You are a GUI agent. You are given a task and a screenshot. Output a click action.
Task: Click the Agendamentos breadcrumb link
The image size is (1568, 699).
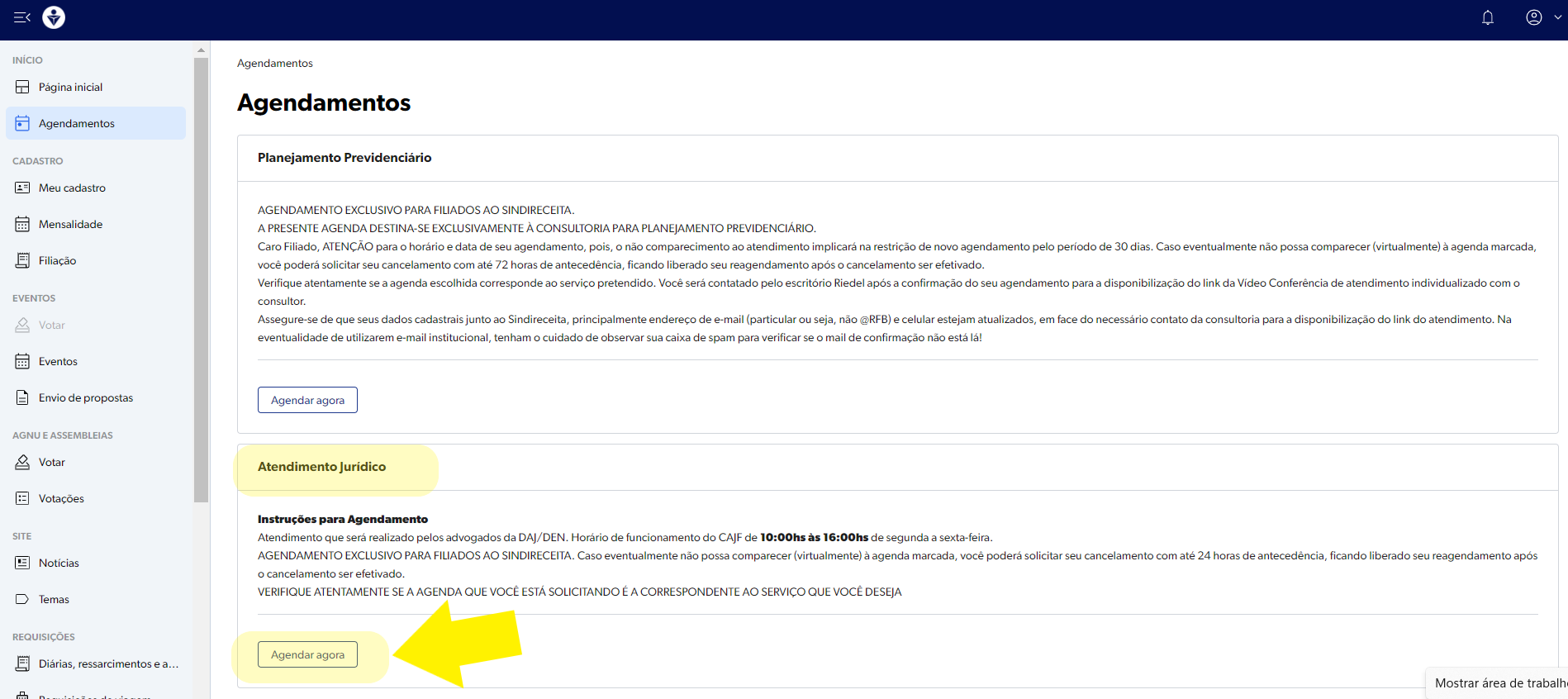coord(275,64)
